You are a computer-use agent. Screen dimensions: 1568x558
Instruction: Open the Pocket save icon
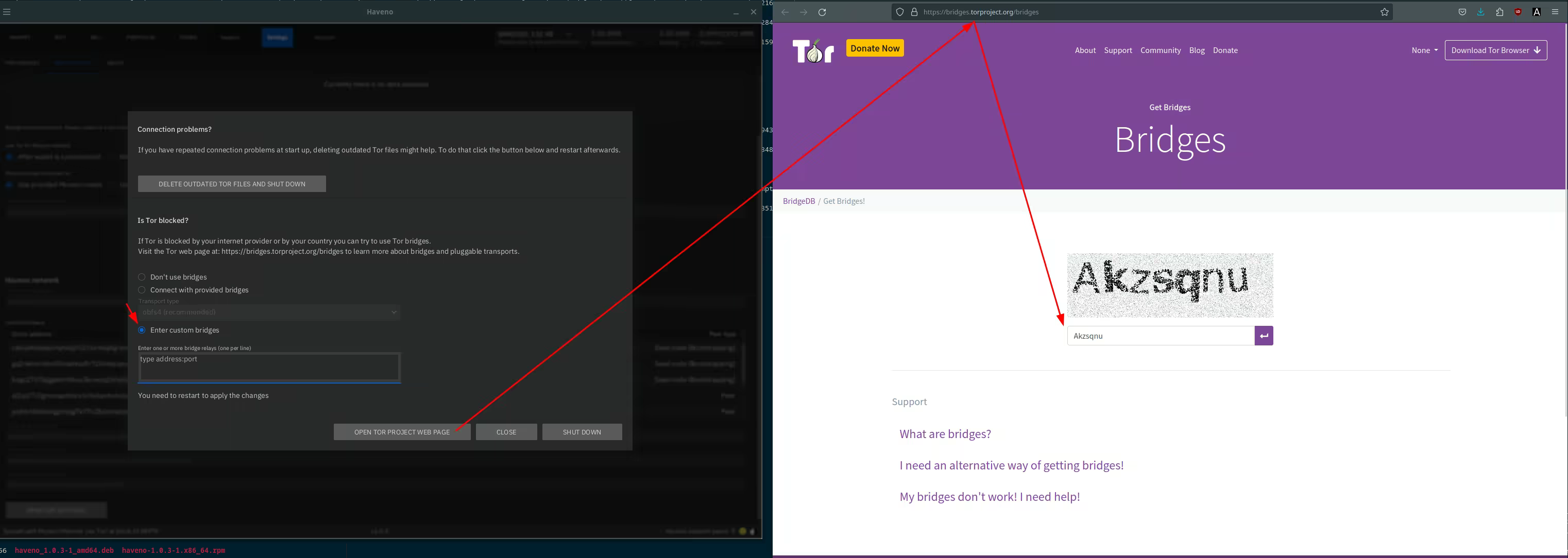point(1462,12)
